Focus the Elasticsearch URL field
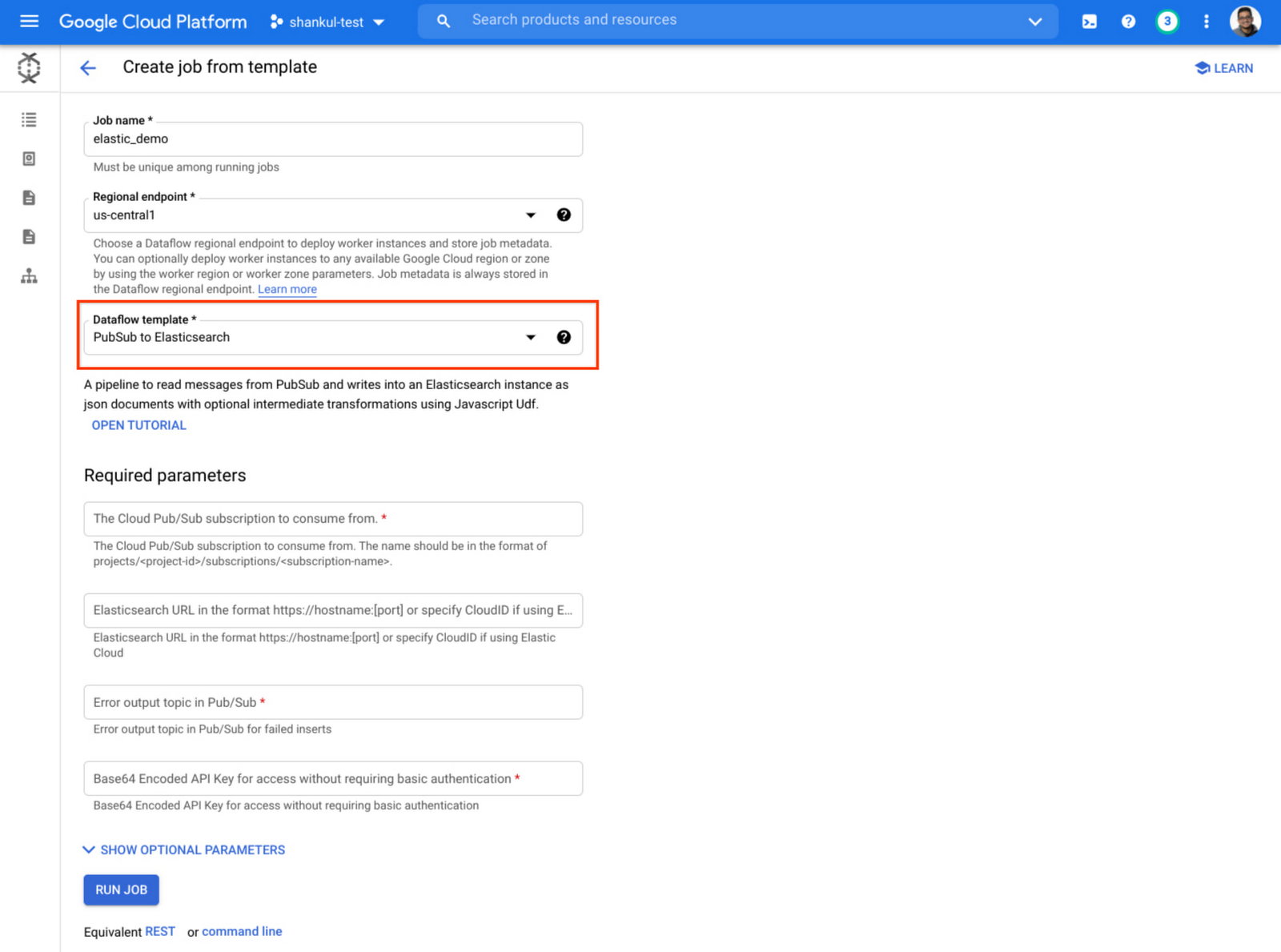 point(333,610)
